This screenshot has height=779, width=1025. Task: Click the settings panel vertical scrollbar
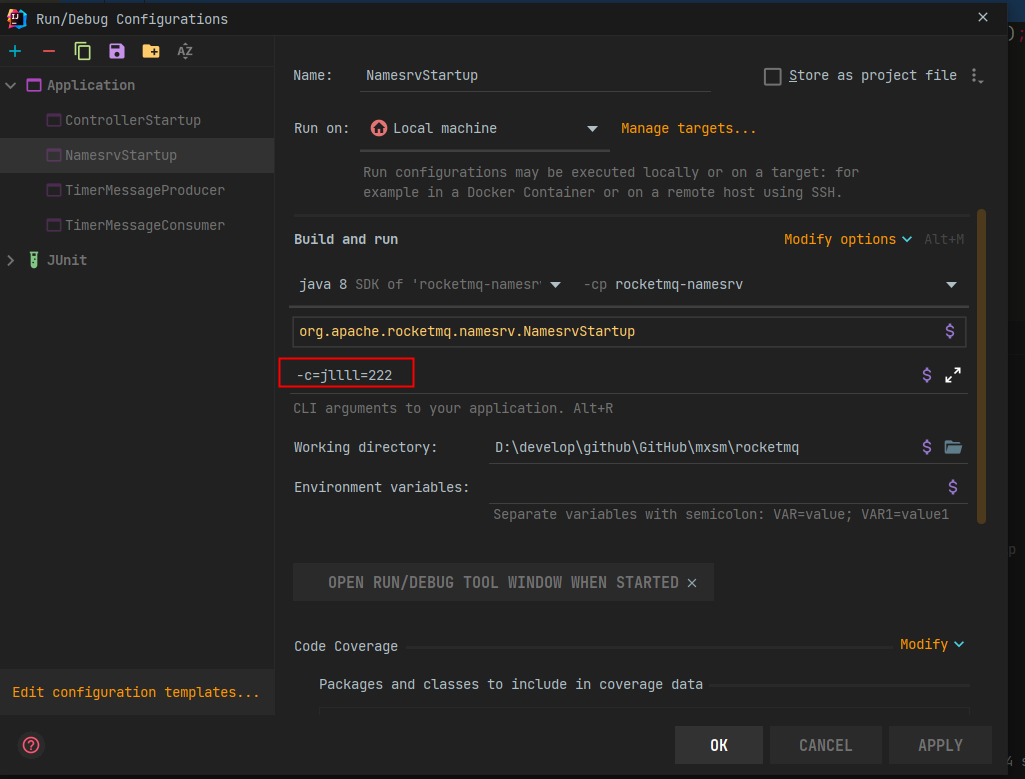click(x=981, y=366)
